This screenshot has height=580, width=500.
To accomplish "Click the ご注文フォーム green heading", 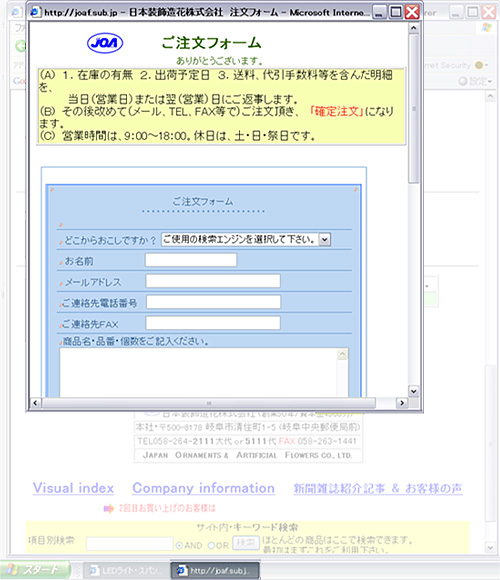I will pyautogui.click(x=211, y=43).
